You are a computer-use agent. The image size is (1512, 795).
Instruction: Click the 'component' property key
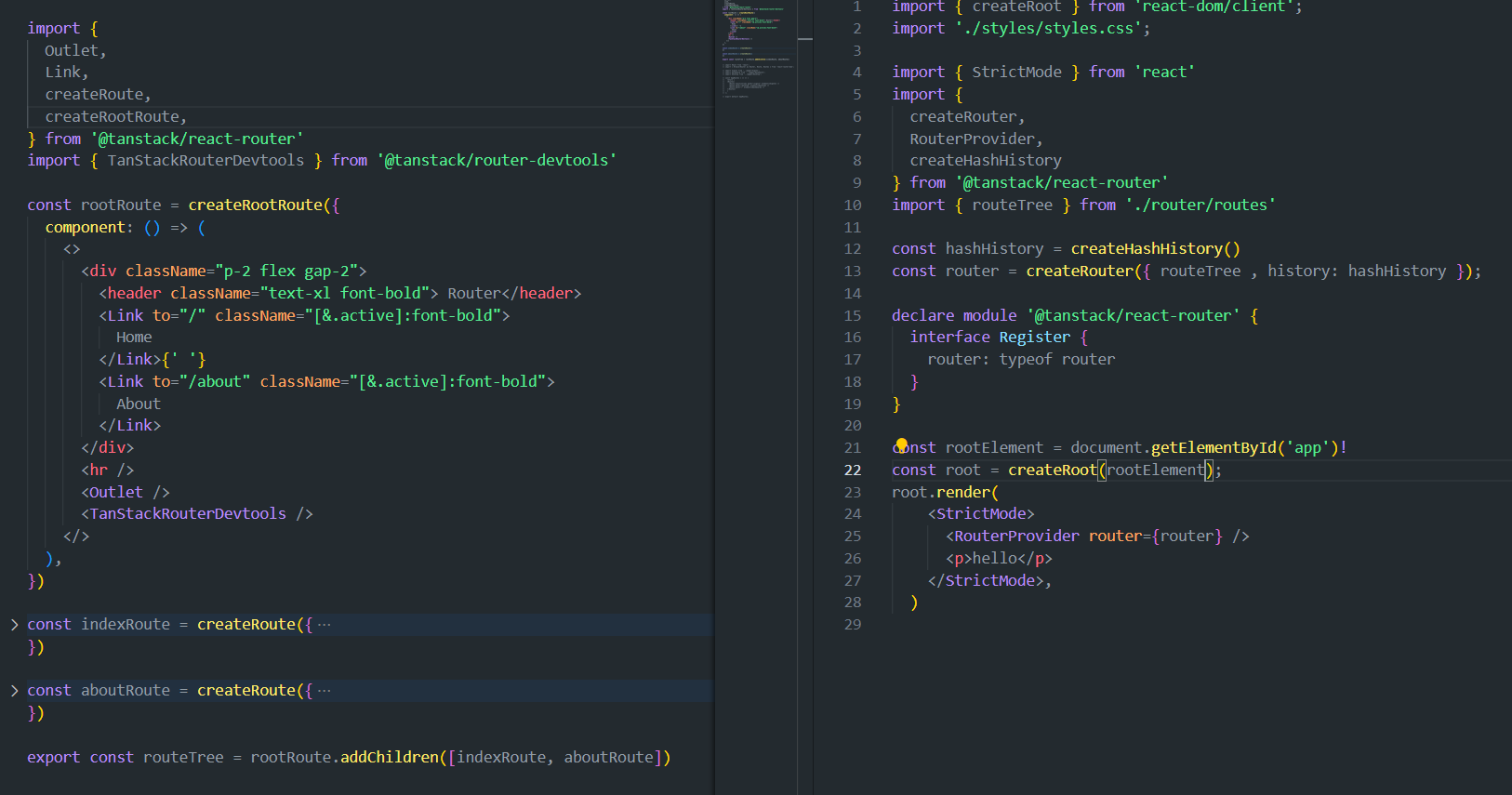tap(85, 228)
